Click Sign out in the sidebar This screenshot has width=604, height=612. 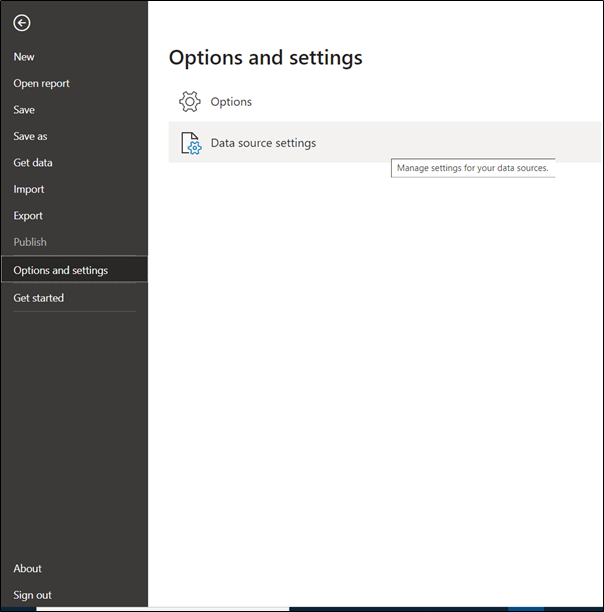click(32, 595)
